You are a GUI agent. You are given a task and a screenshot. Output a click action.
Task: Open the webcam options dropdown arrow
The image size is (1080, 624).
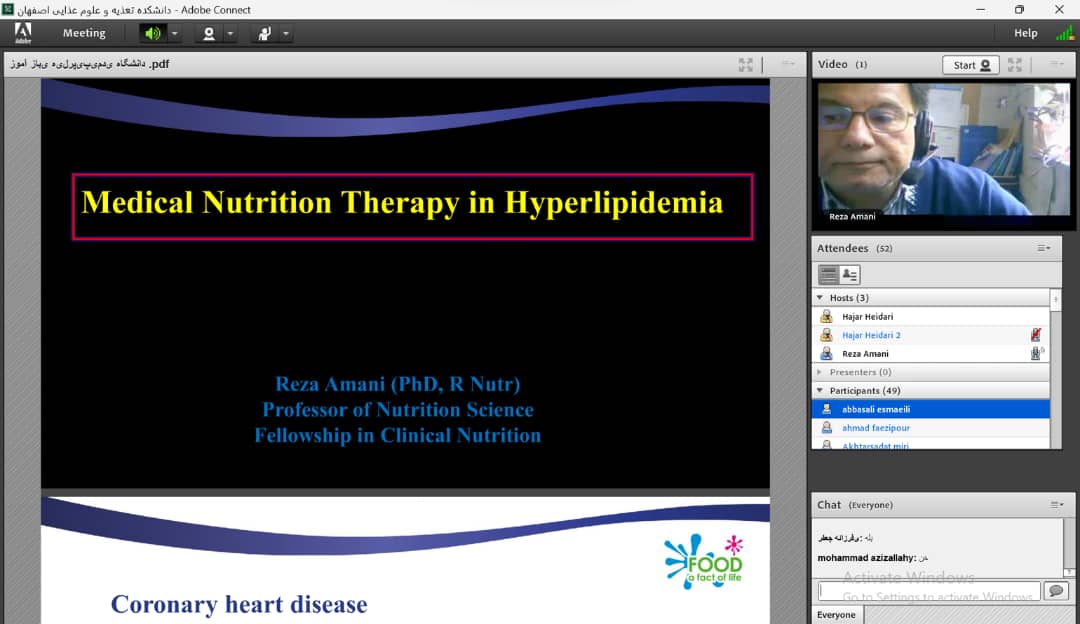click(230, 33)
